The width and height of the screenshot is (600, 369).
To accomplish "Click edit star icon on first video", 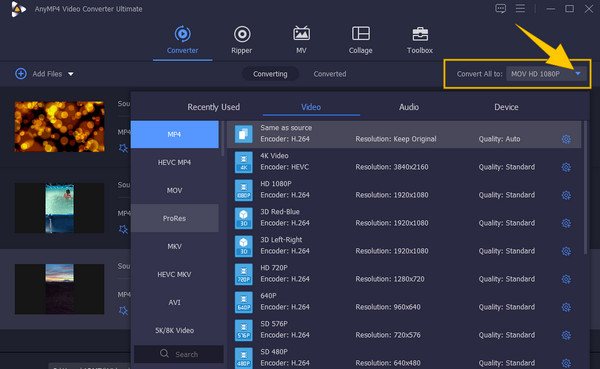I will pos(123,148).
